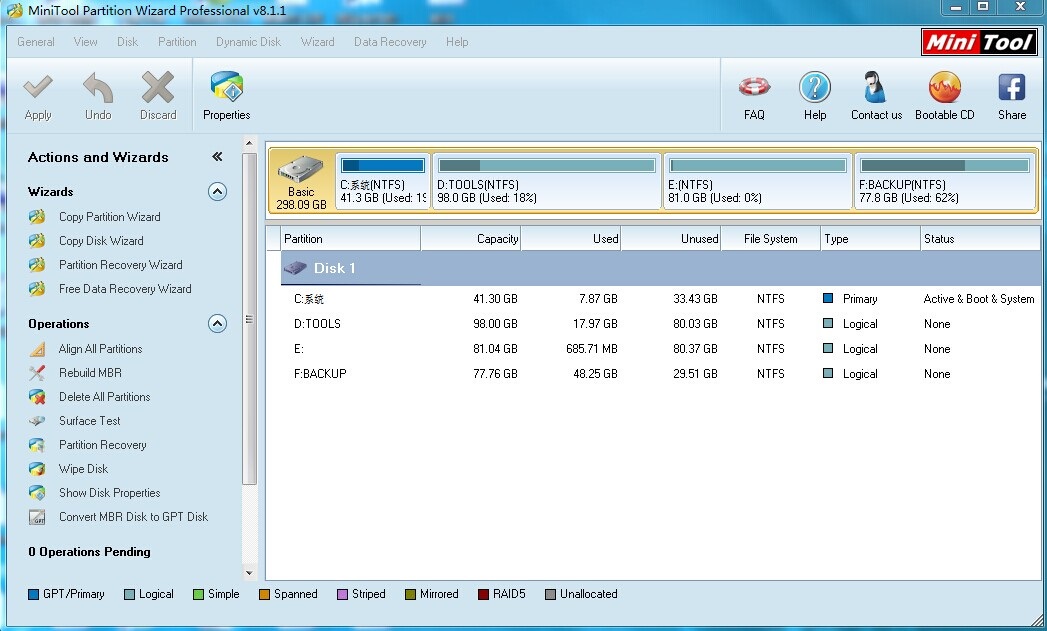
Task: Select the F:BACKUP partition row
Action: coord(660,374)
